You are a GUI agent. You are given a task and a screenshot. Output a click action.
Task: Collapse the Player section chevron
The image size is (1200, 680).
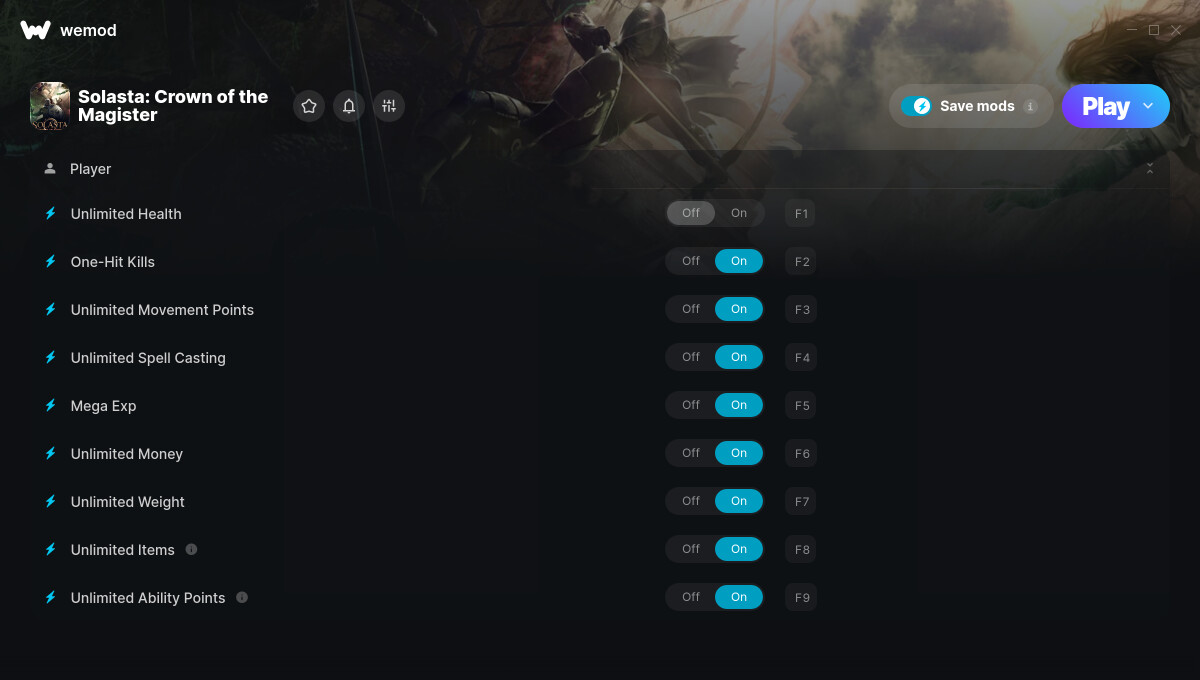point(1150,169)
